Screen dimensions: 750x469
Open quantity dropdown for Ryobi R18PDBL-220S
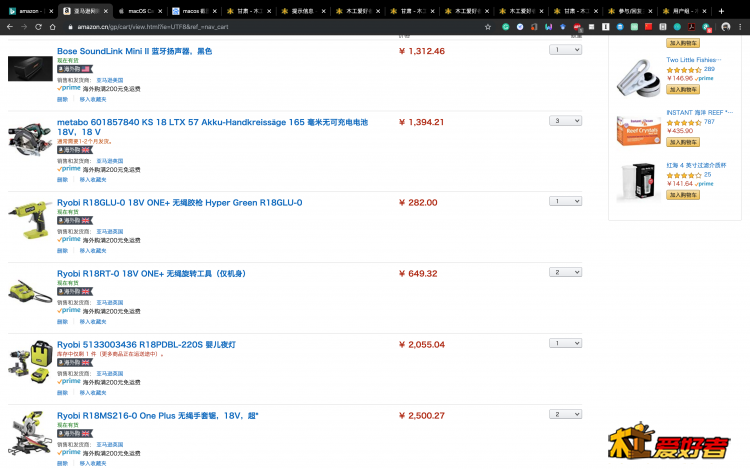click(x=565, y=343)
